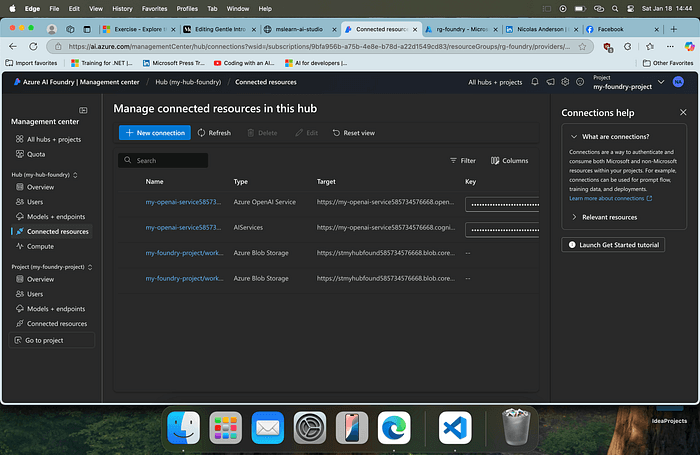This screenshot has height=455, width=700.
Task: Open the notifications bell
Action: pyautogui.click(x=535, y=82)
